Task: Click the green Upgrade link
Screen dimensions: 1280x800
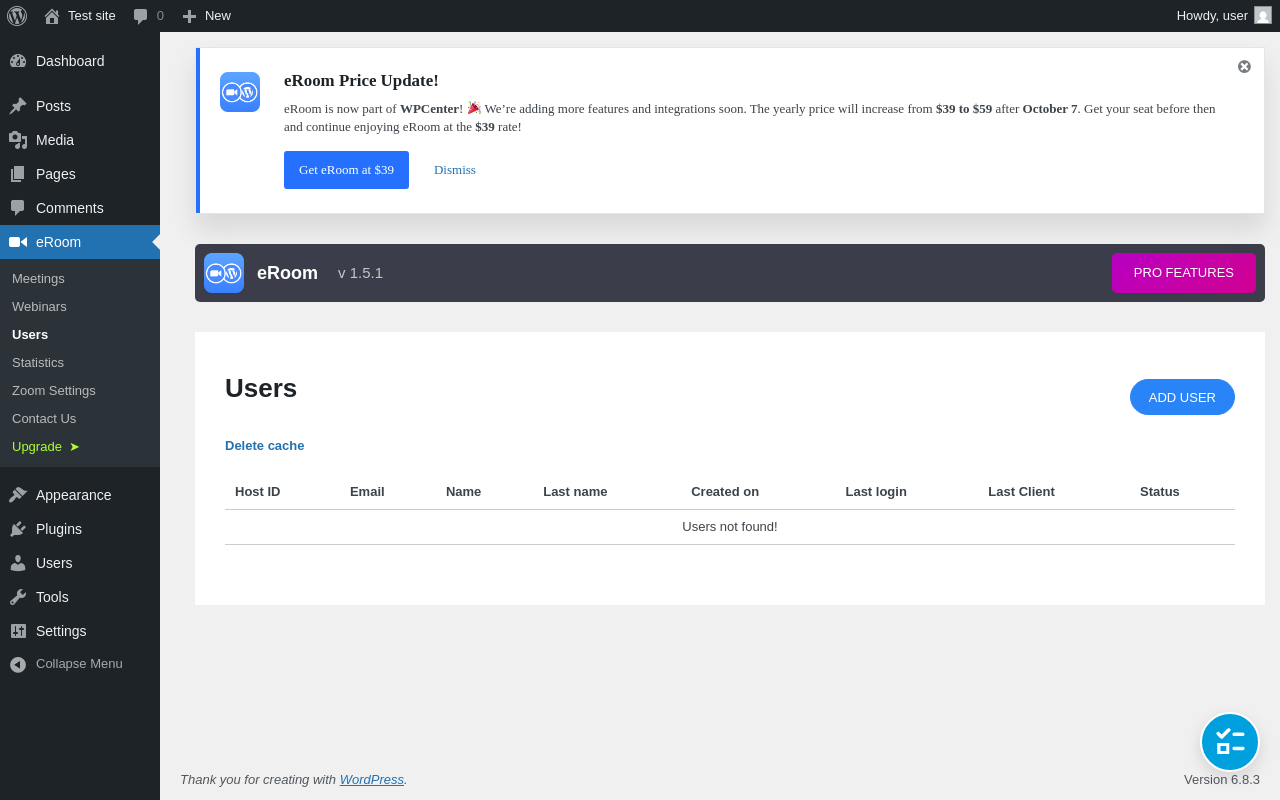Action: point(46,447)
